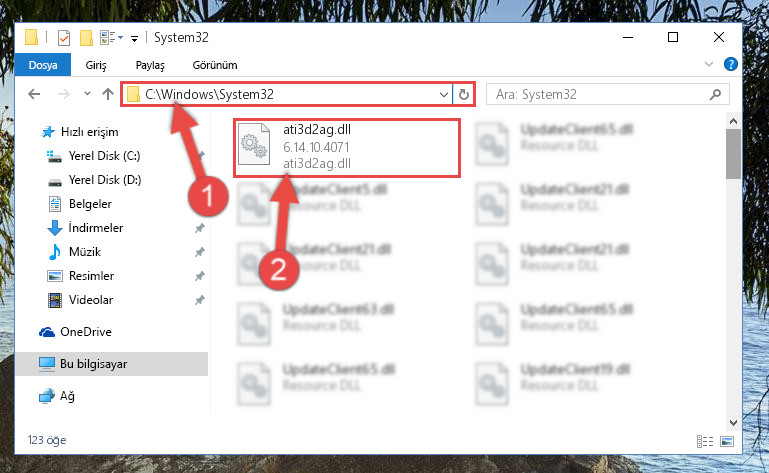Toggle the pin next to Müzik

pos(200,252)
